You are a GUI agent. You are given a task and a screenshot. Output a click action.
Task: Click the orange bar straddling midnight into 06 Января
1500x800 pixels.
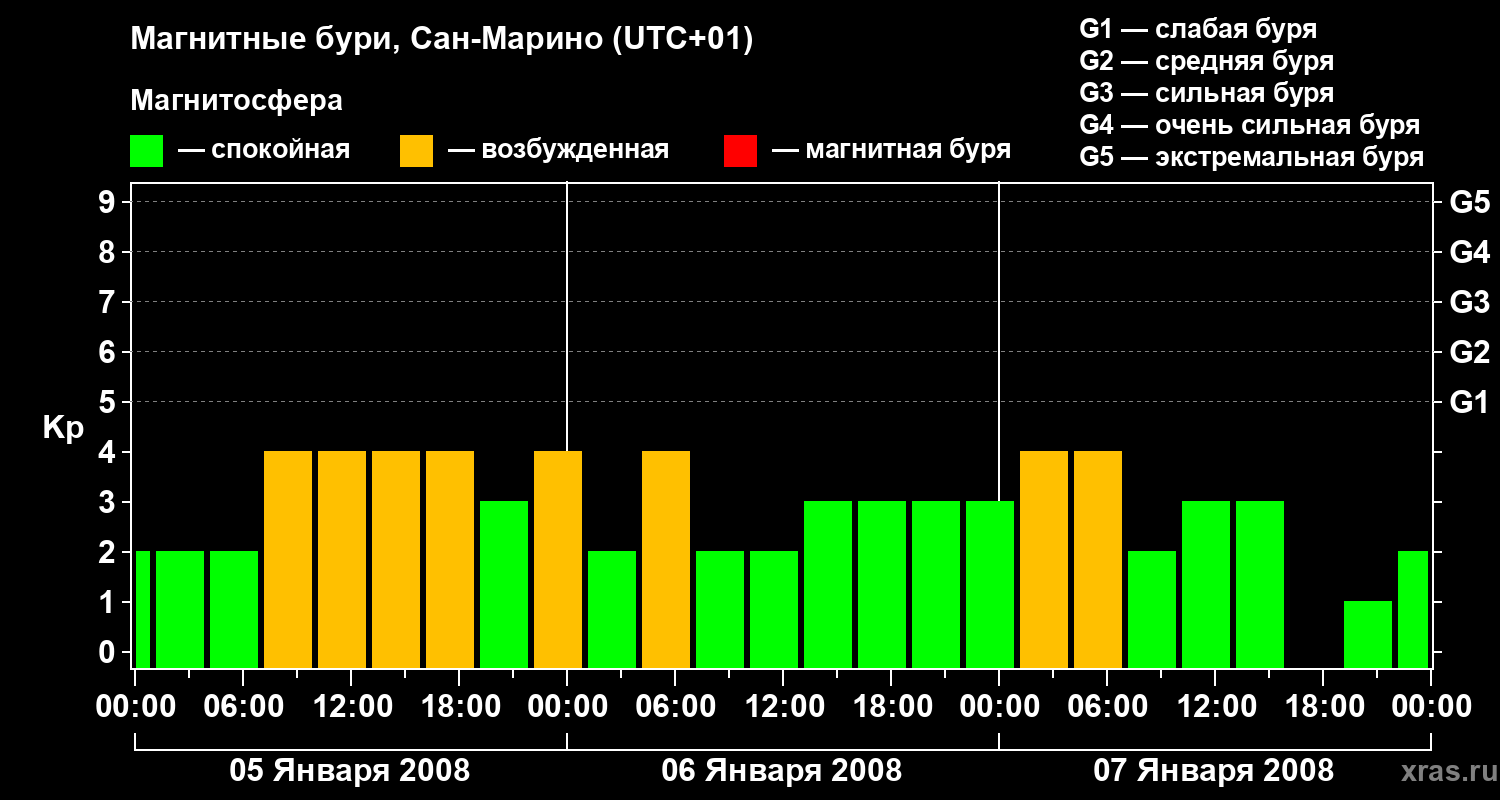click(558, 559)
